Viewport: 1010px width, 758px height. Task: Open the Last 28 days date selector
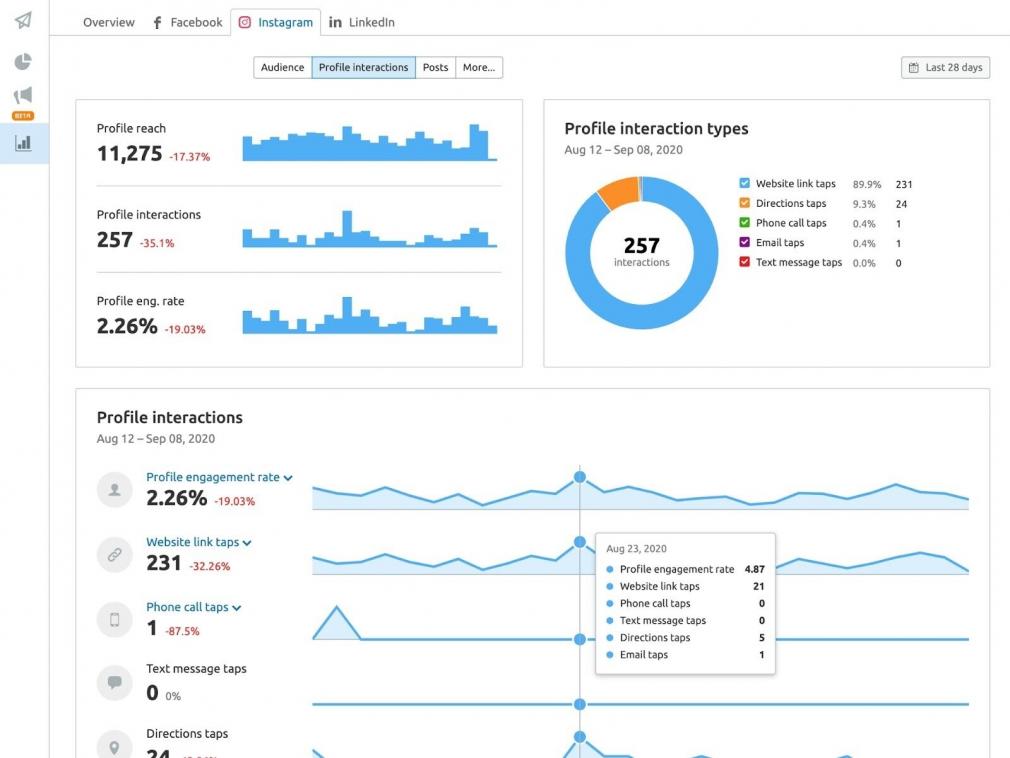(x=946, y=68)
